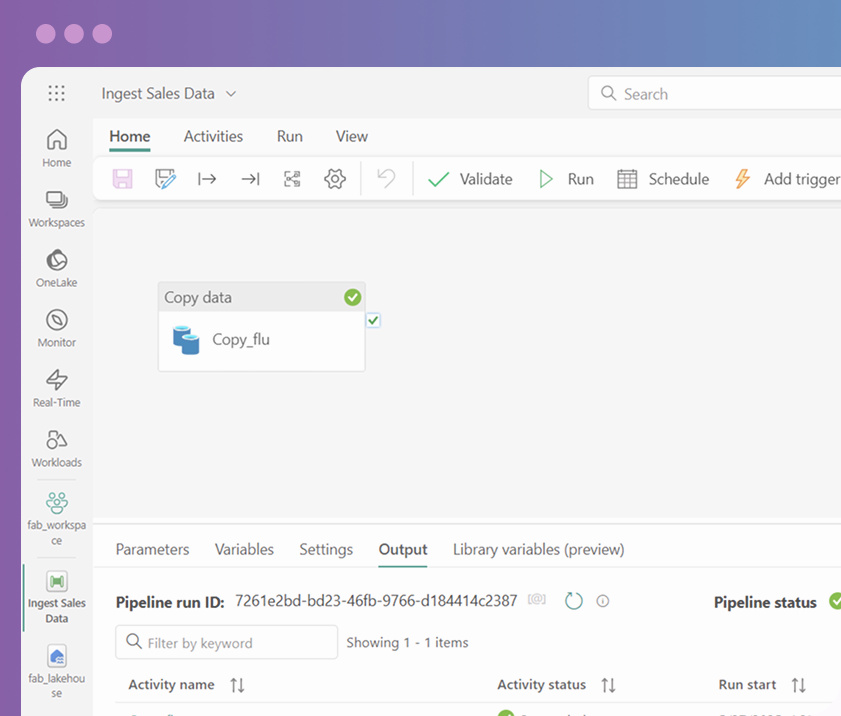This screenshot has height=716, width=841.
Task: Go to Monitor in left navigation
Action: tap(57, 328)
